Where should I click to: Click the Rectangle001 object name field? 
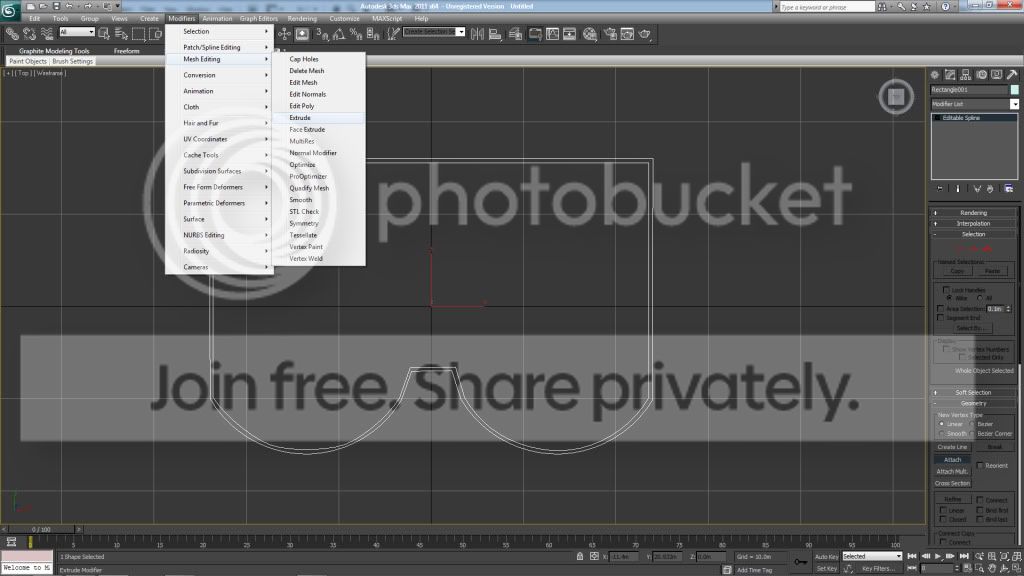(x=969, y=89)
